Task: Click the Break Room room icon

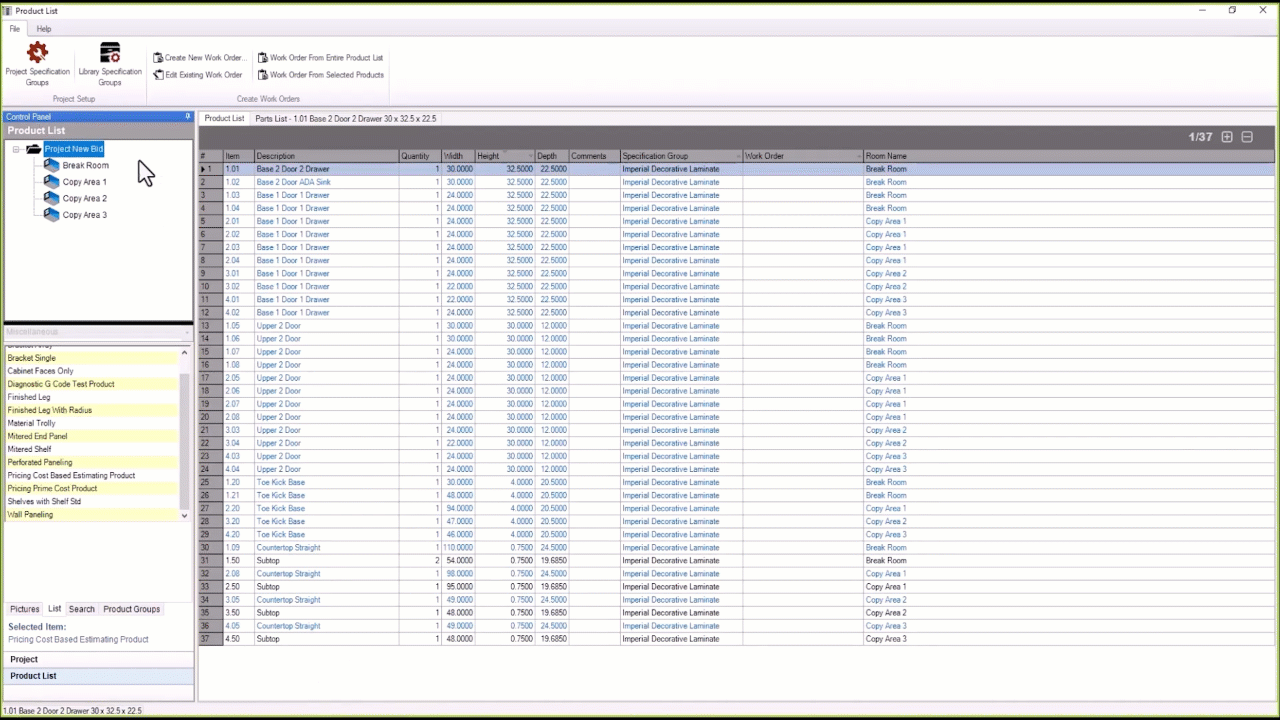Action: 52,165
